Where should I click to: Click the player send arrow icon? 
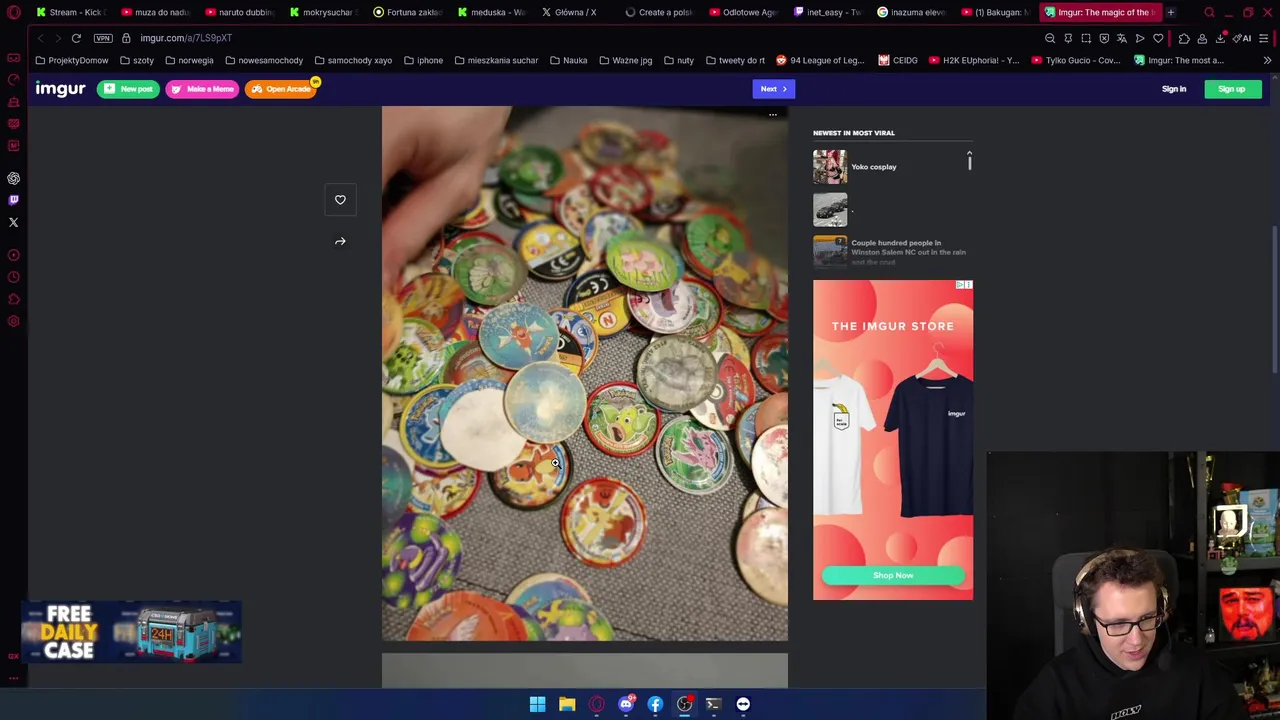1140,38
